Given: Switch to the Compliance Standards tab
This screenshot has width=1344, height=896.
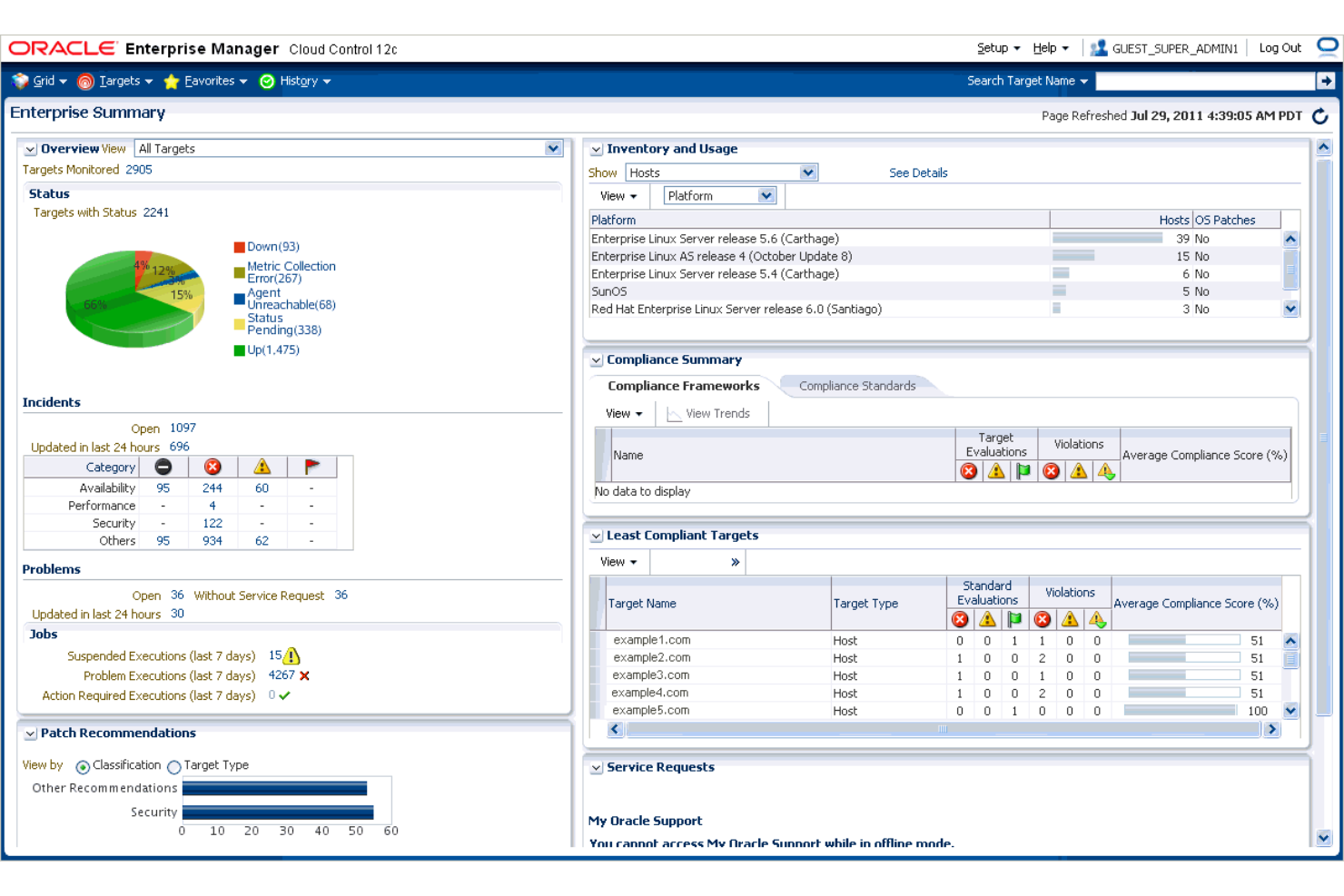Looking at the screenshot, I should [x=856, y=385].
